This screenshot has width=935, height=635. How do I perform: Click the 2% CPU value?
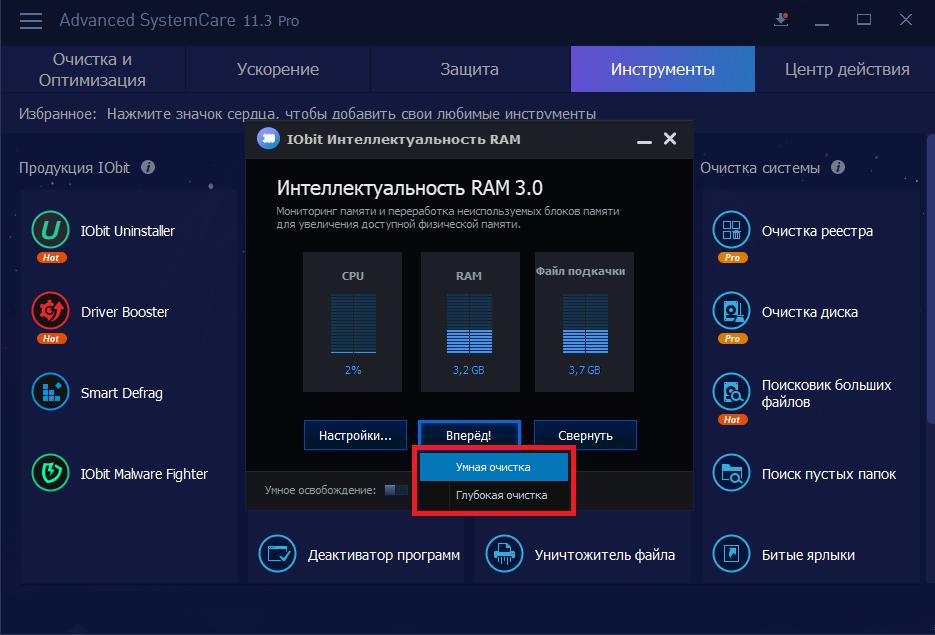[353, 370]
